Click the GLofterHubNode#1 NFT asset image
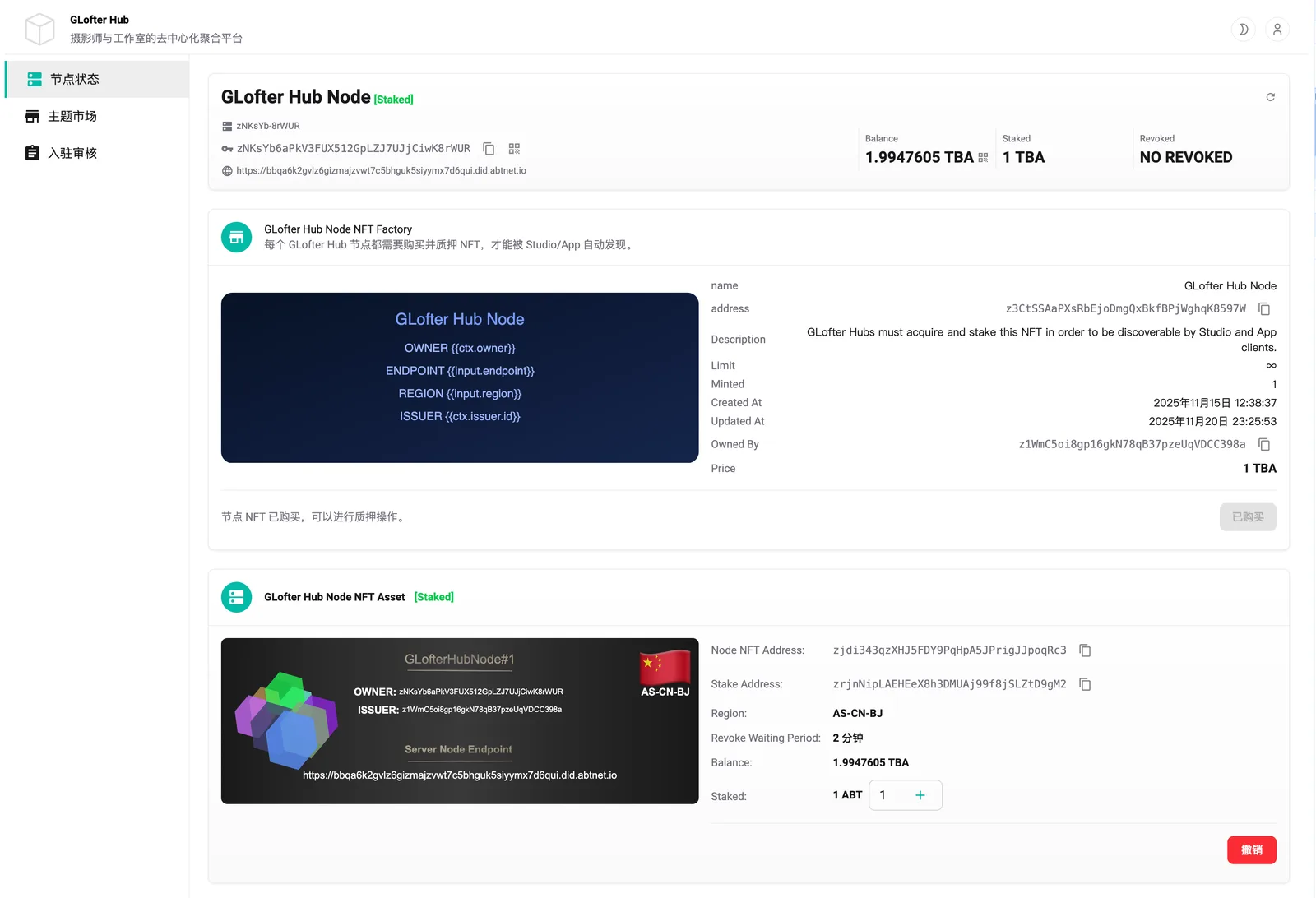Screen dimensions: 1316x898 [460, 721]
